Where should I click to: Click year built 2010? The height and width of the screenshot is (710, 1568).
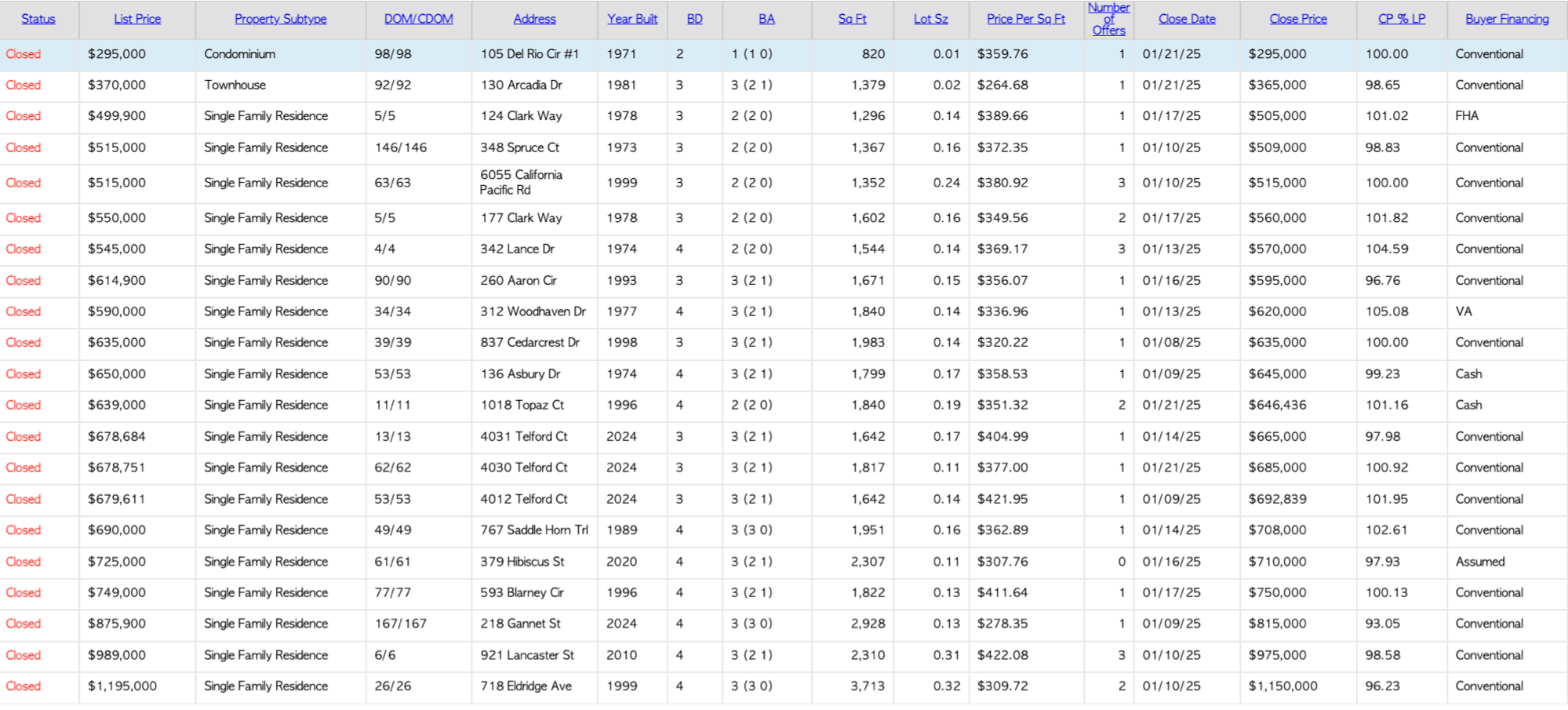[622, 655]
